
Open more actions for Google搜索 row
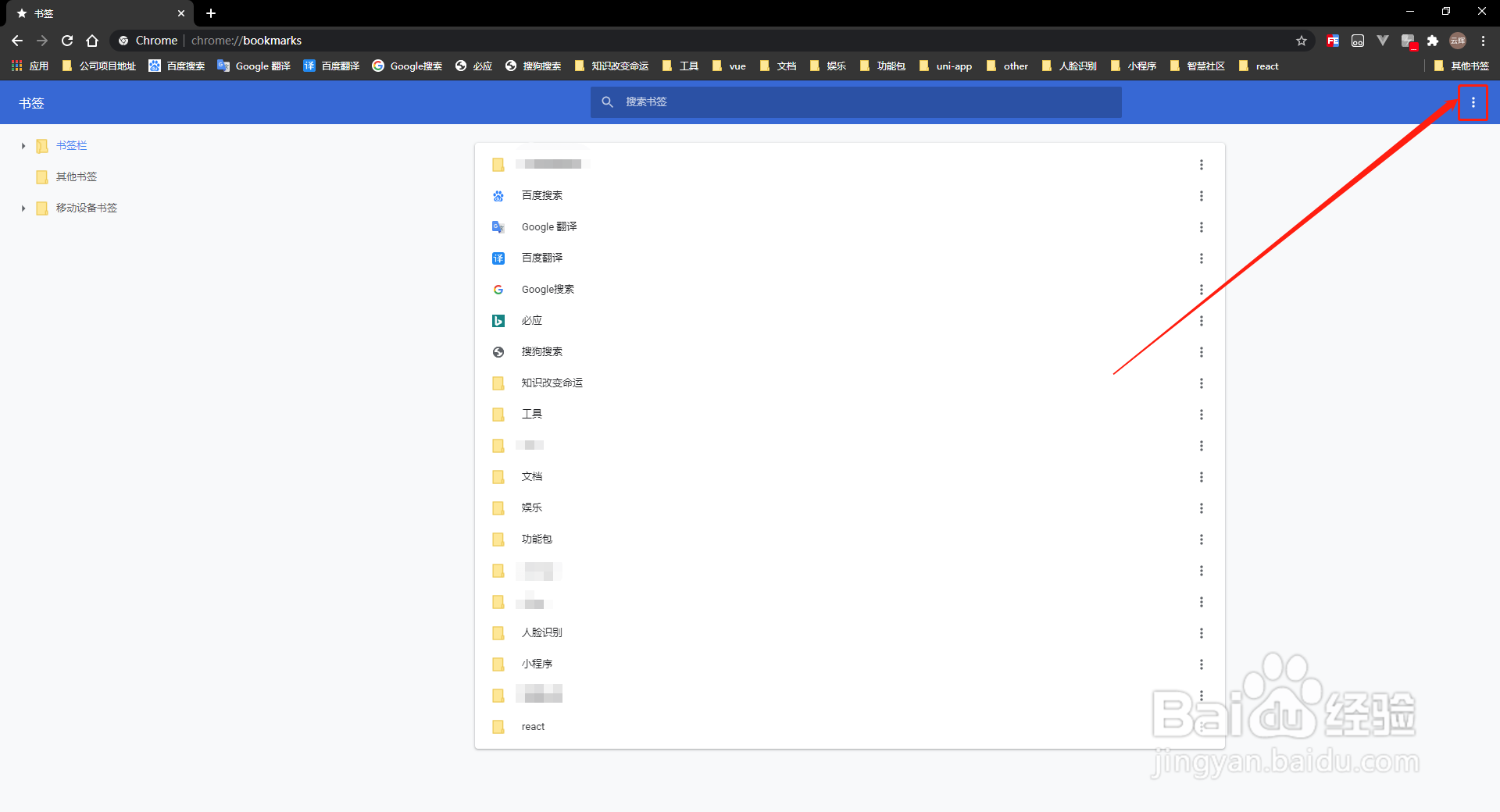(1202, 290)
